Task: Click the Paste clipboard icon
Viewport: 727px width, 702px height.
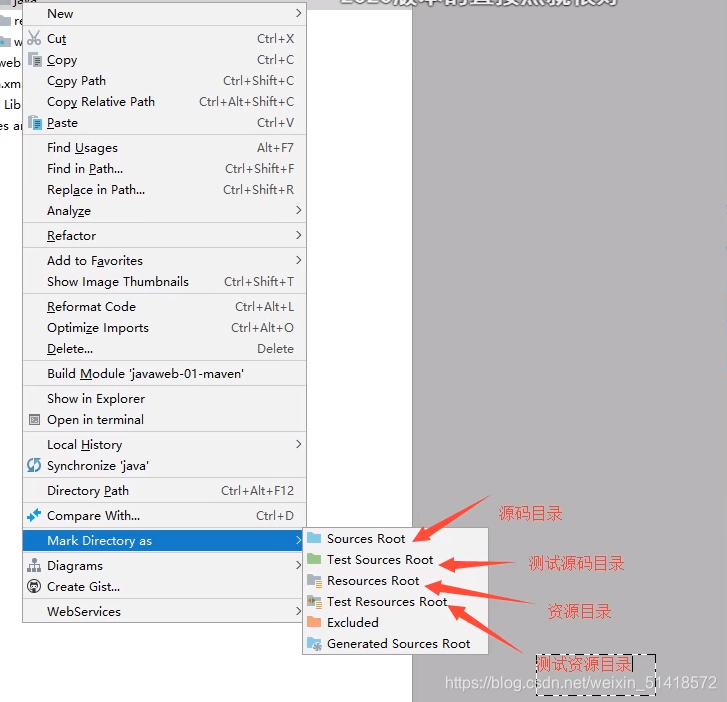Action: (x=35, y=122)
